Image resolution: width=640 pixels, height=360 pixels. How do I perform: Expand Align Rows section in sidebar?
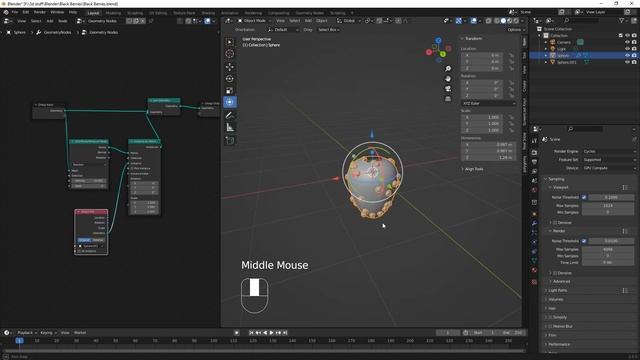(x=473, y=169)
